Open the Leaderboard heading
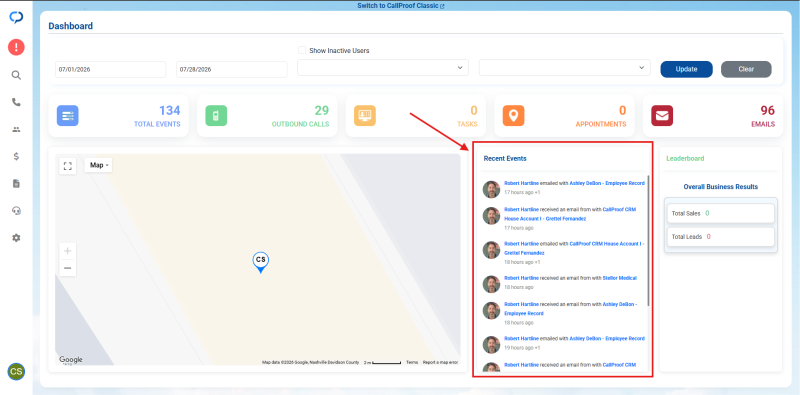This screenshot has width=800, height=395. pos(685,158)
